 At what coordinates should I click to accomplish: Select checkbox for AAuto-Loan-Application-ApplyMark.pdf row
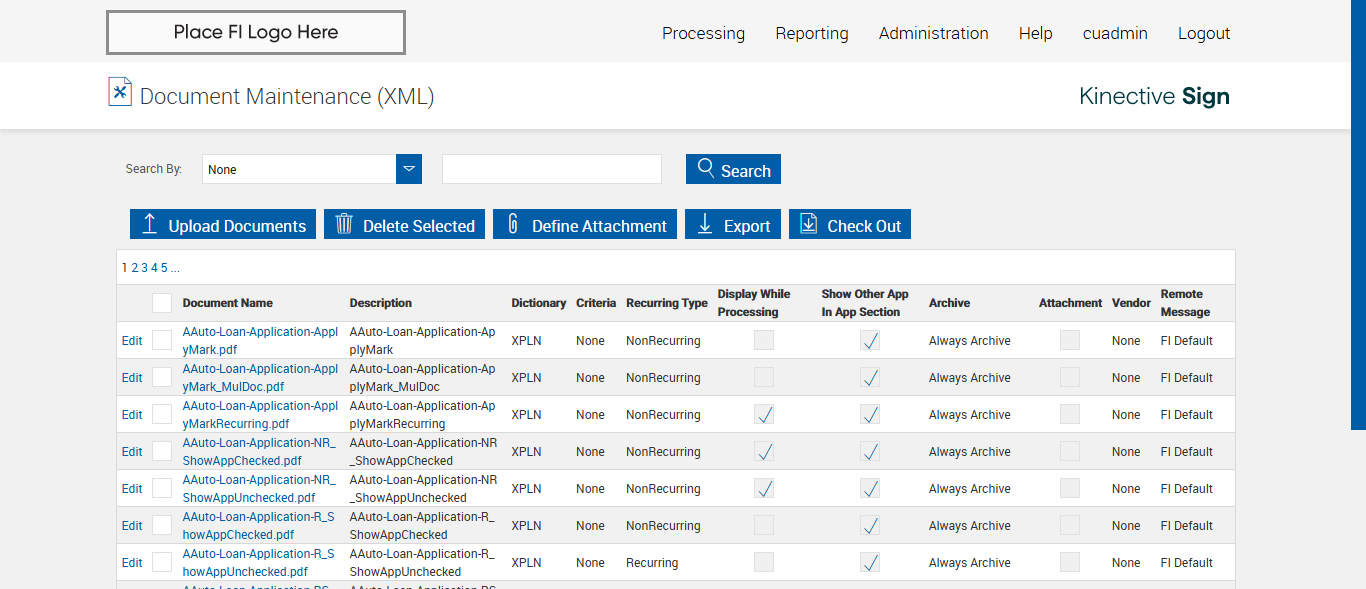(162, 341)
